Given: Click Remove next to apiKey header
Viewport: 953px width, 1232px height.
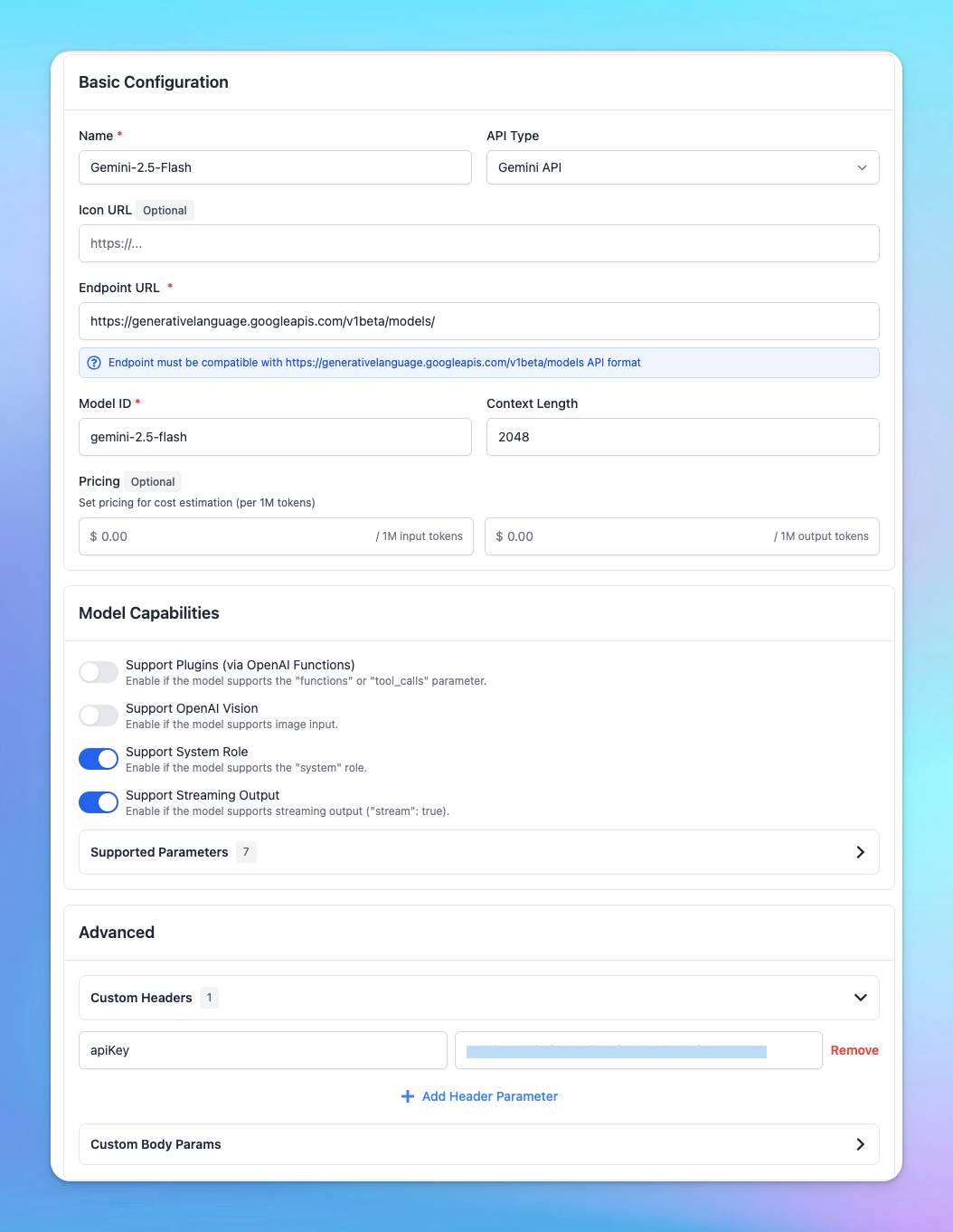Looking at the screenshot, I should (854, 1050).
